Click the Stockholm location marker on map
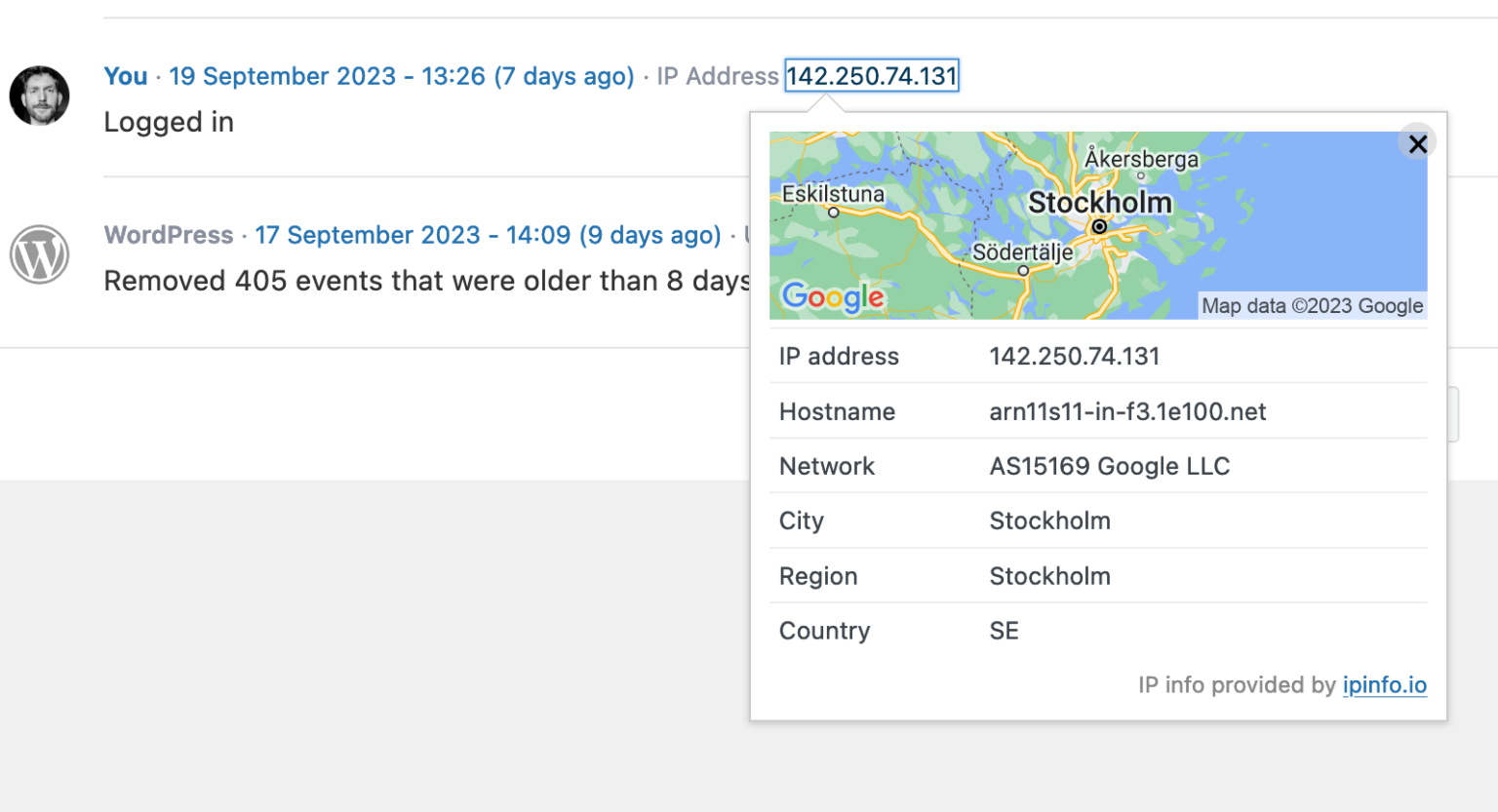Viewport: 1498px width, 812px height. (x=1099, y=226)
